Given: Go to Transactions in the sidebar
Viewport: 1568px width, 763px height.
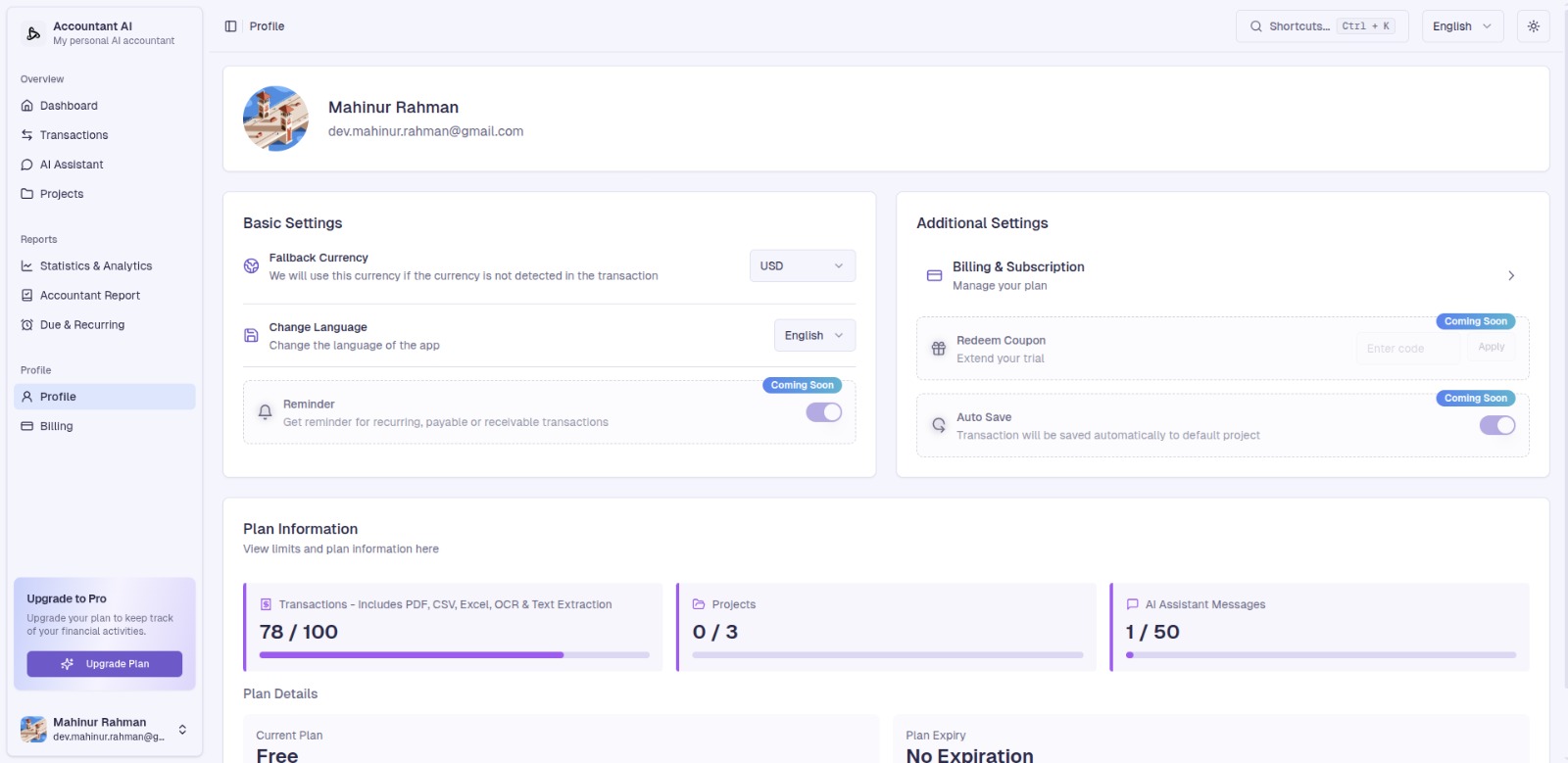Looking at the screenshot, I should [x=105, y=135].
